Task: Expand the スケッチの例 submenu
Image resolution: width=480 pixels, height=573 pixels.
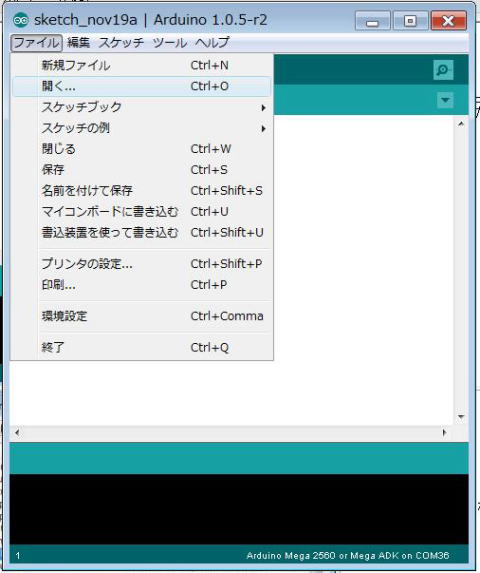Action: click(x=142, y=128)
